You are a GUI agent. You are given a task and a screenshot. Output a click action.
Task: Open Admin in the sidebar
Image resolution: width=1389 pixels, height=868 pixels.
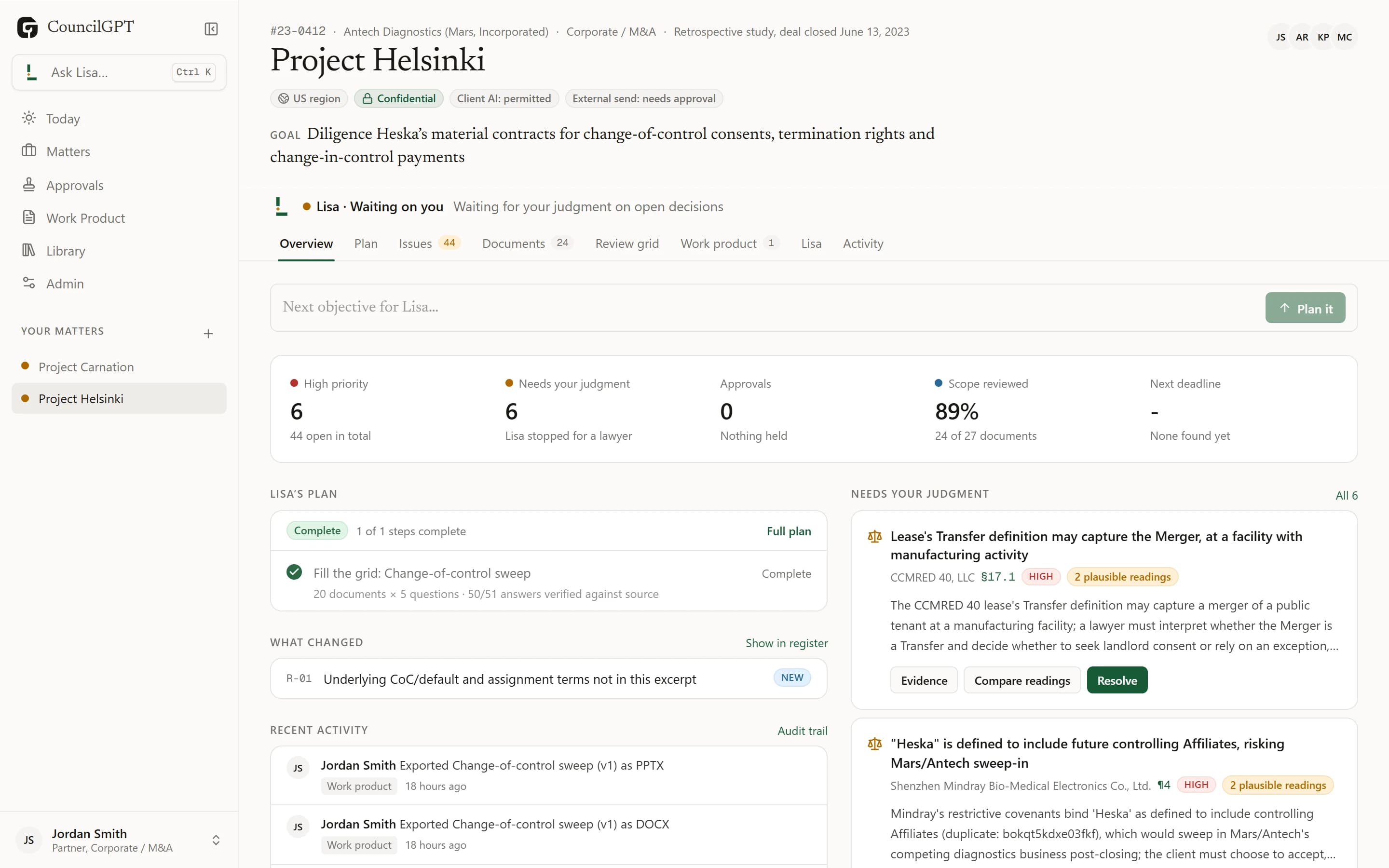(120, 283)
